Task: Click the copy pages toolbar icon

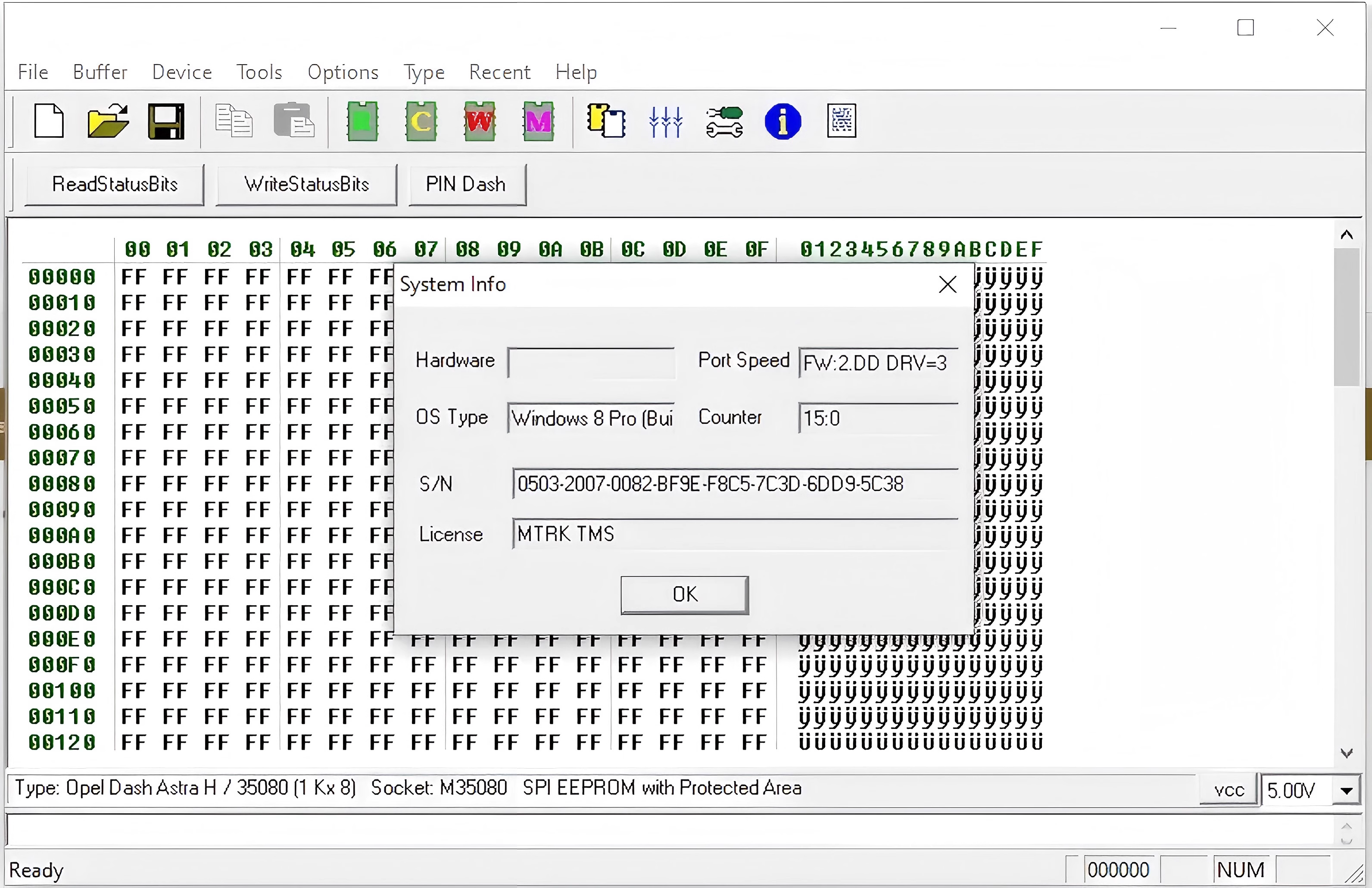Action: 234,121
